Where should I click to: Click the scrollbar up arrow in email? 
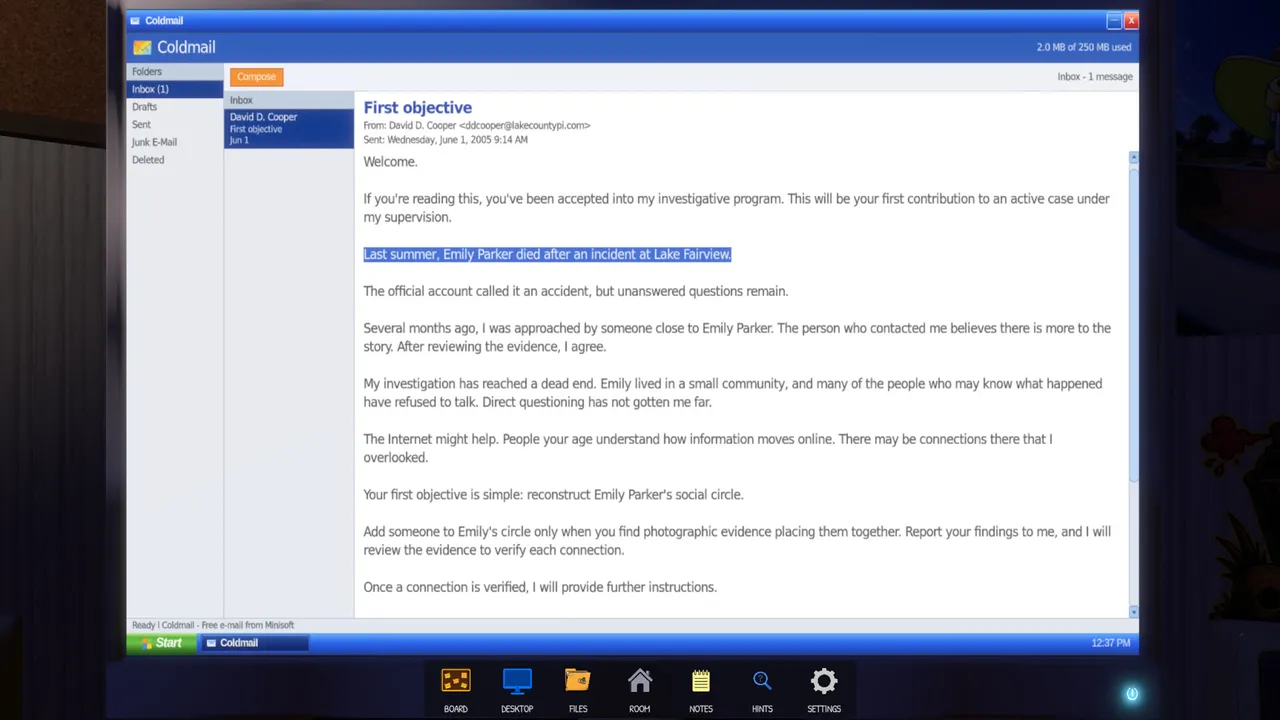click(1133, 158)
